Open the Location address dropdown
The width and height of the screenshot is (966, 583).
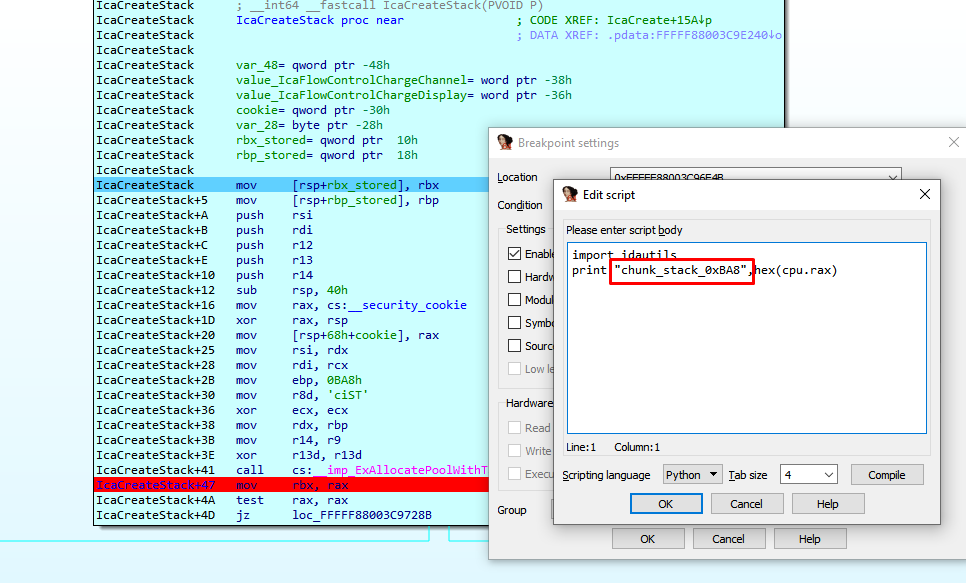pos(892,178)
